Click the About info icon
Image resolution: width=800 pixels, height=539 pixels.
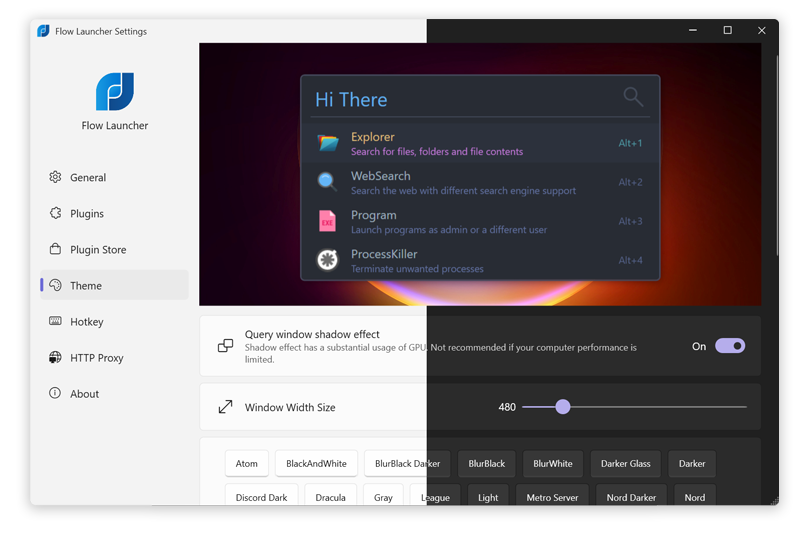click(55, 393)
